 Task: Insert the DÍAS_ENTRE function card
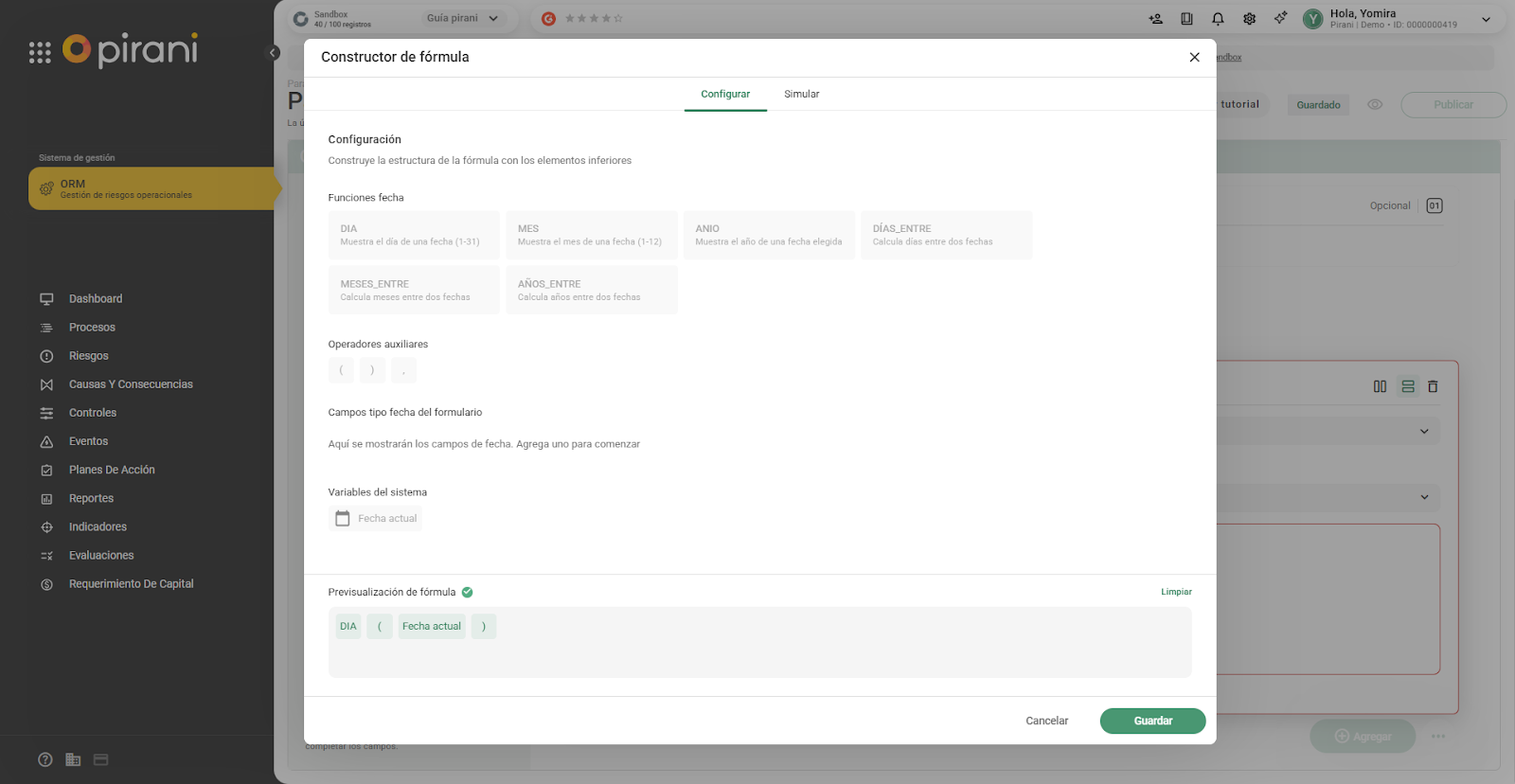coord(946,235)
